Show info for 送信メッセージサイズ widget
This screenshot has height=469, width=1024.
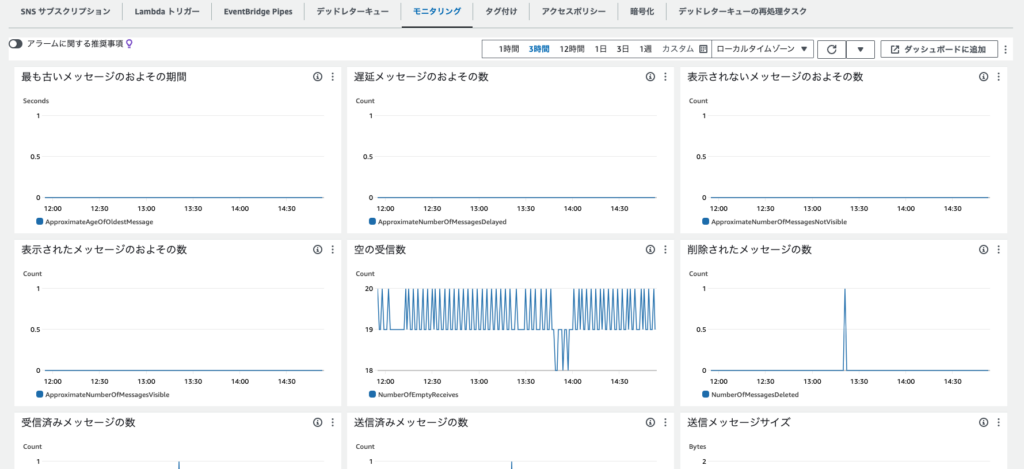click(984, 423)
